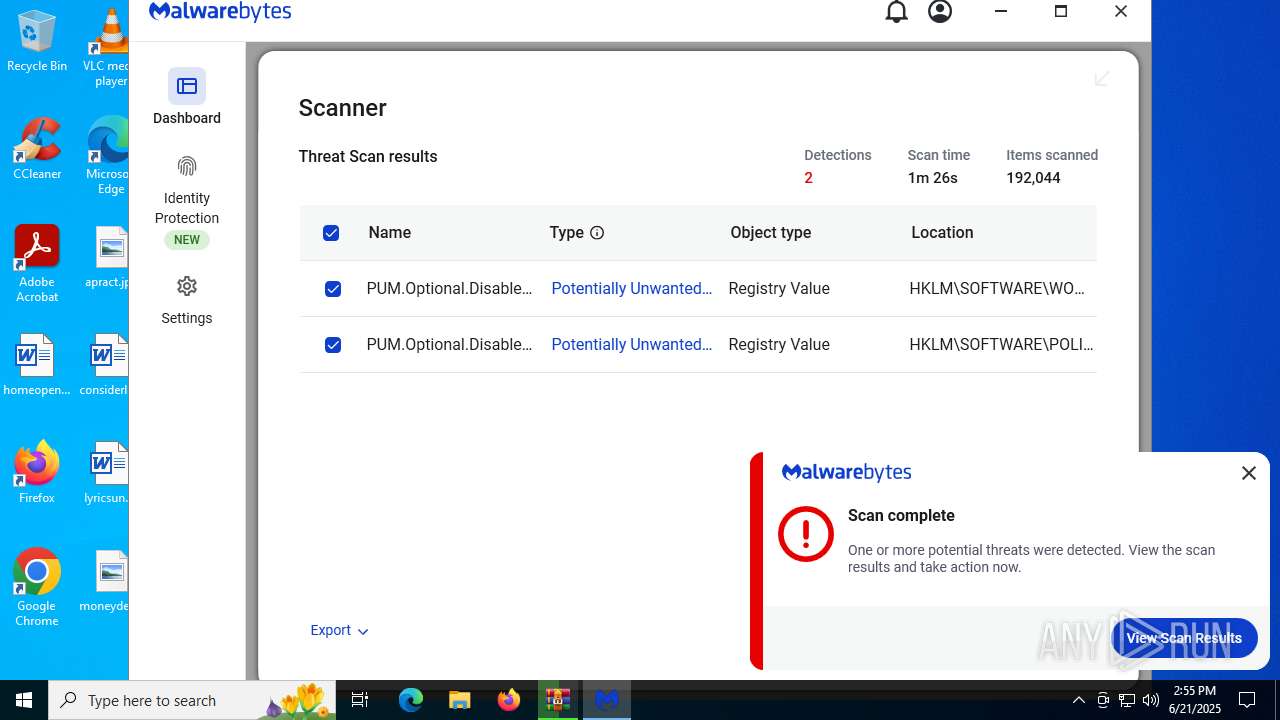
Task: Click Registry Value in first row
Action: (x=779, y=288)
